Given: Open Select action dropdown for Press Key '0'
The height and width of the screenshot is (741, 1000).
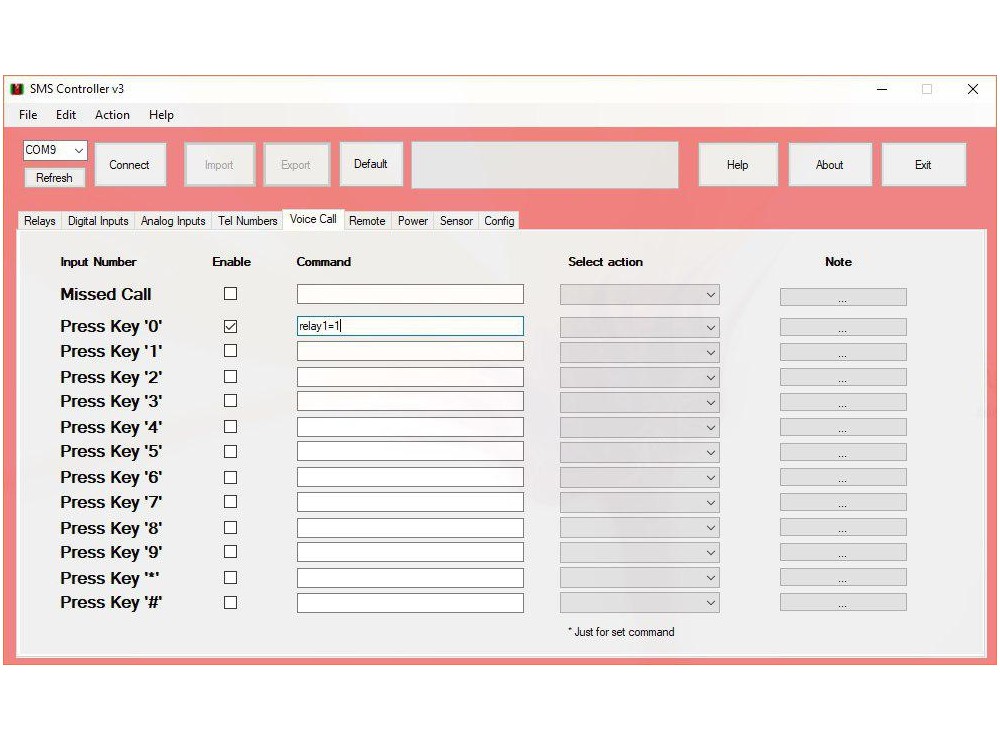Looking at the screenshot, I should (639, 328).
